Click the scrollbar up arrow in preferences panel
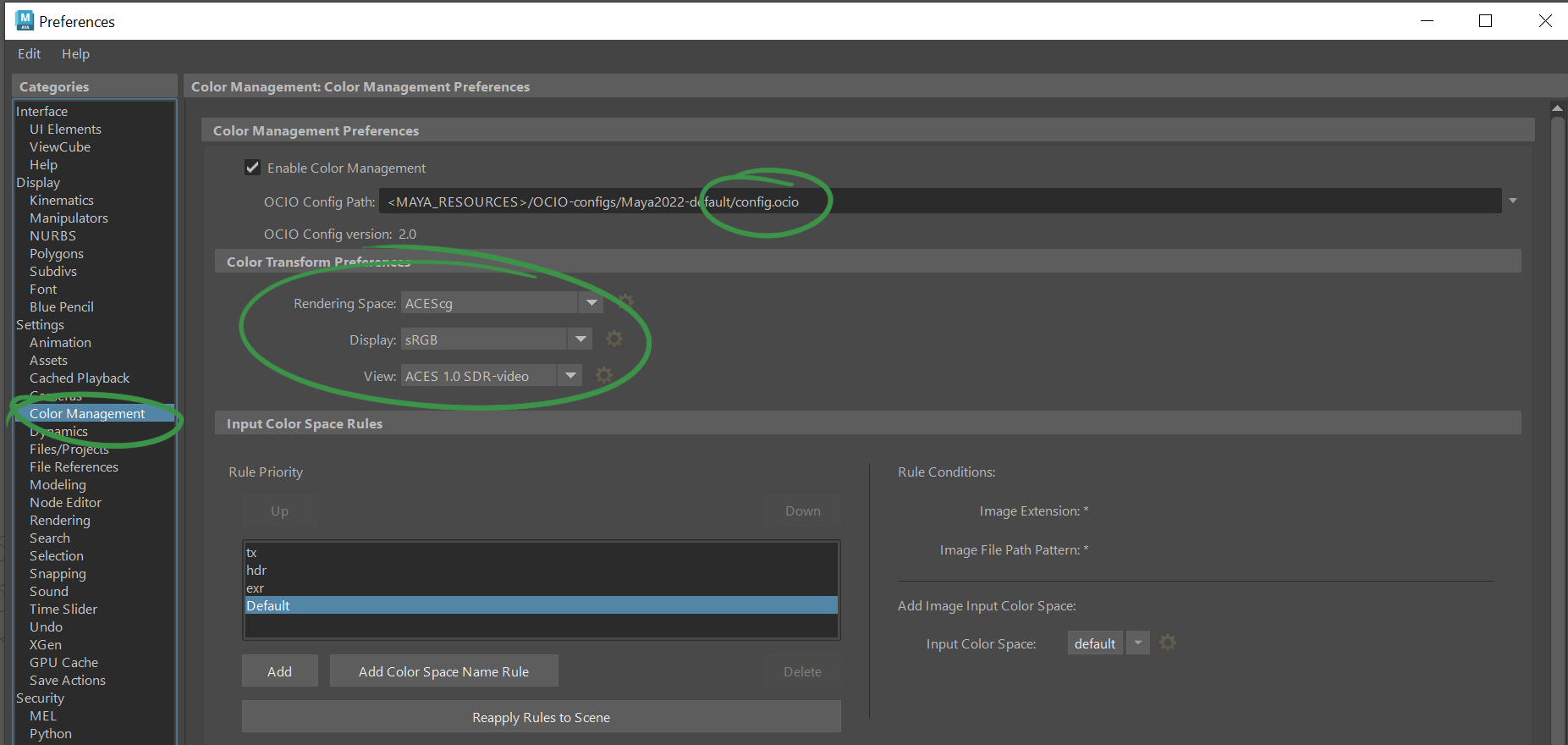The image size is (1568, 745). pyautogui.click(x=1557, y=108)
